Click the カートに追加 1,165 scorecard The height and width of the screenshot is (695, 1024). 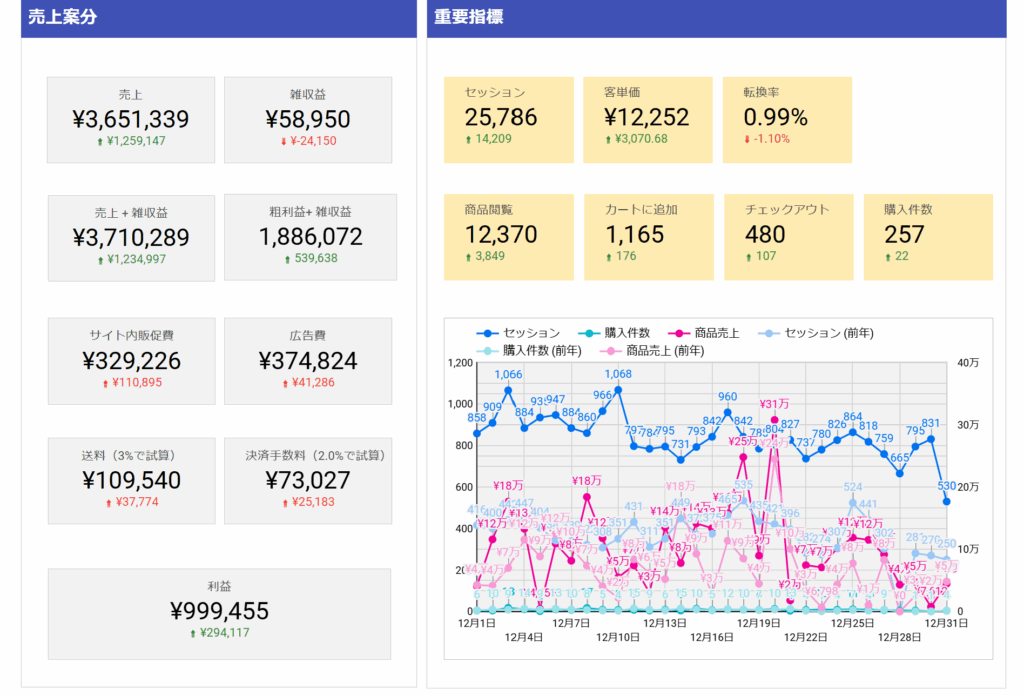point(648,237)
